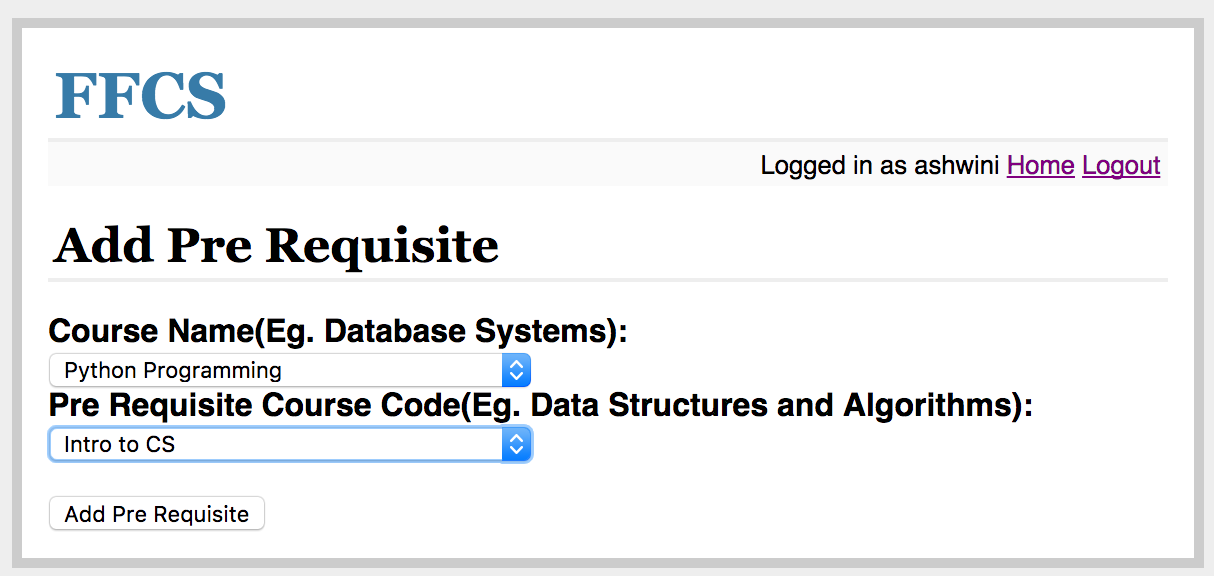1214x576 pixels.
Task: Click the blue arrows on Intro to CS select
Action: [x=516, y=444]
